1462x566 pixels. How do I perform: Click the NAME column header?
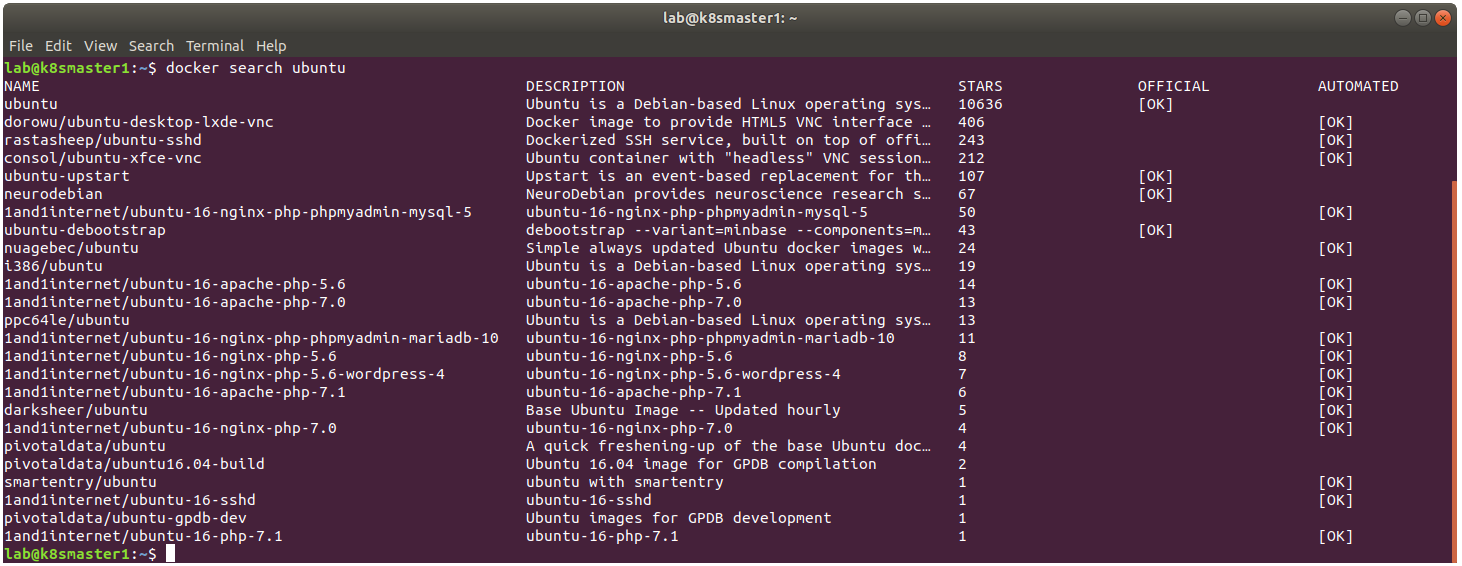[22, 86]
